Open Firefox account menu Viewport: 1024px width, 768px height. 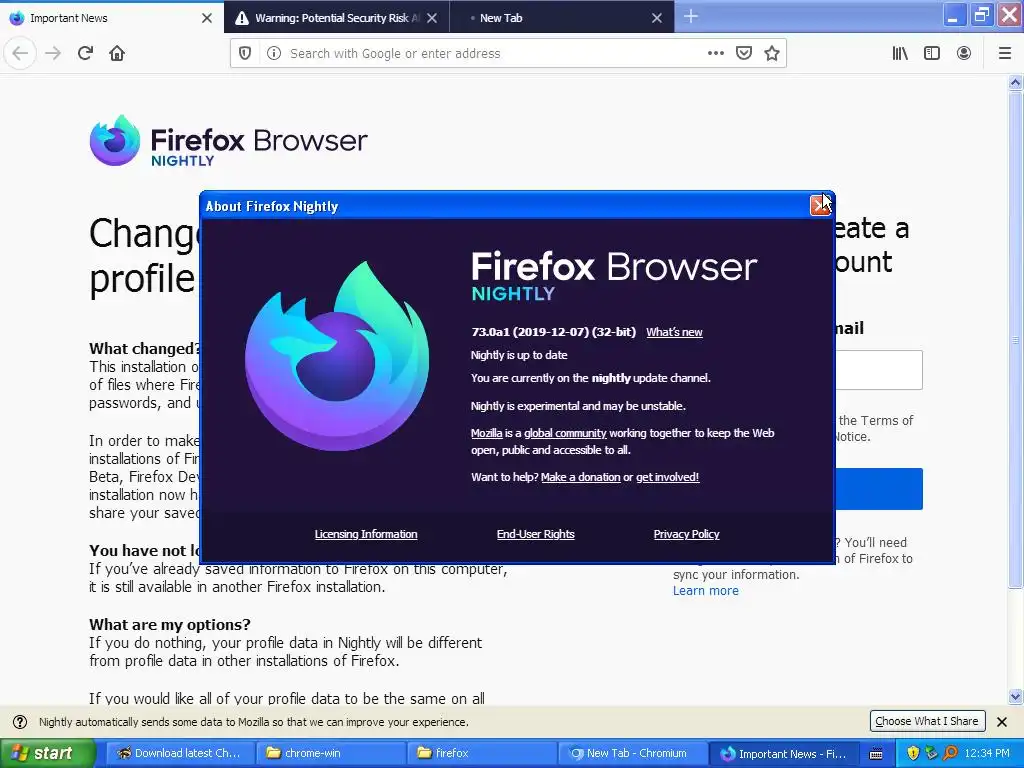963,53
